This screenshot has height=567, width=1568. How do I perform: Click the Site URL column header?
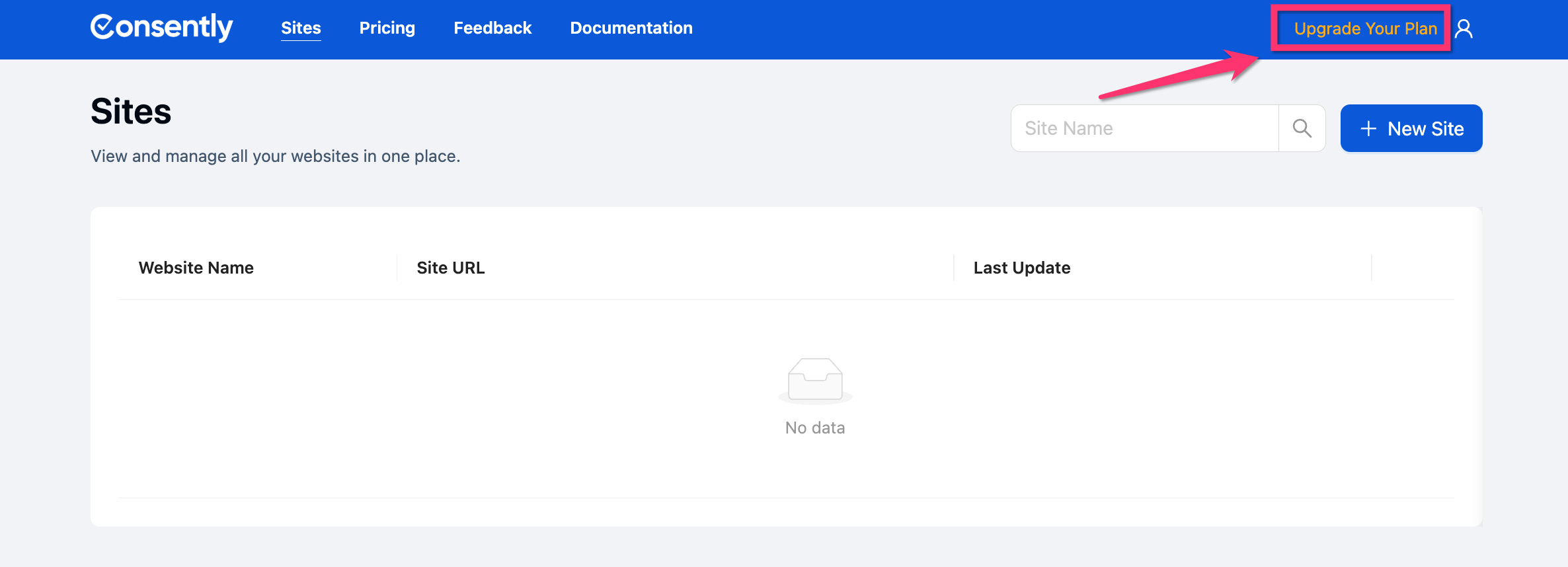[x=450, y=268]
